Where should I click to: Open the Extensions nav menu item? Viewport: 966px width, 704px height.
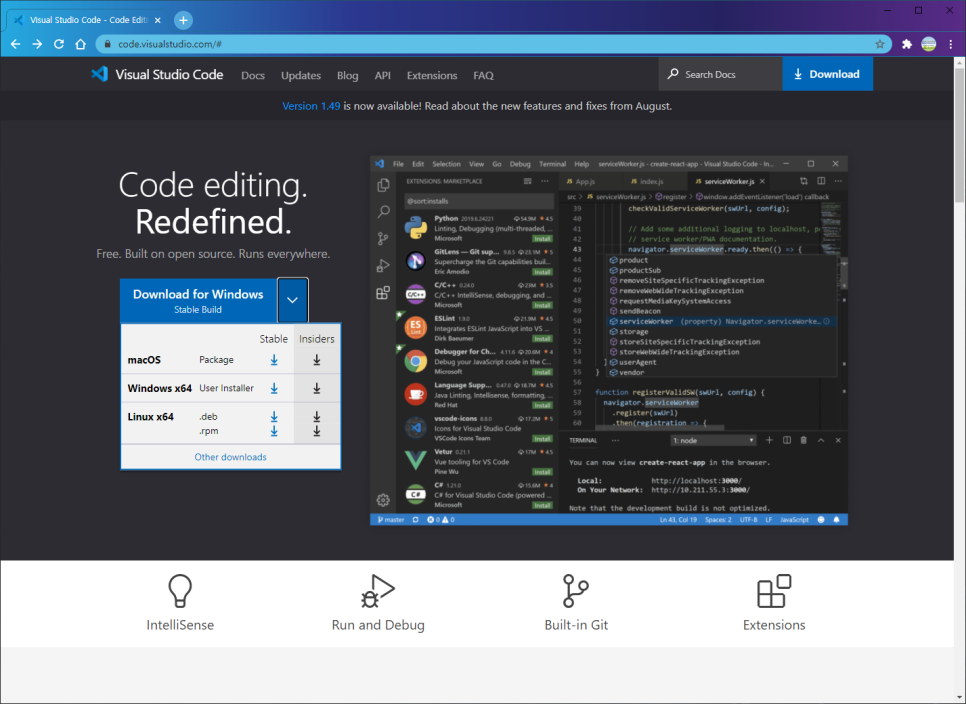coord(432,75)
